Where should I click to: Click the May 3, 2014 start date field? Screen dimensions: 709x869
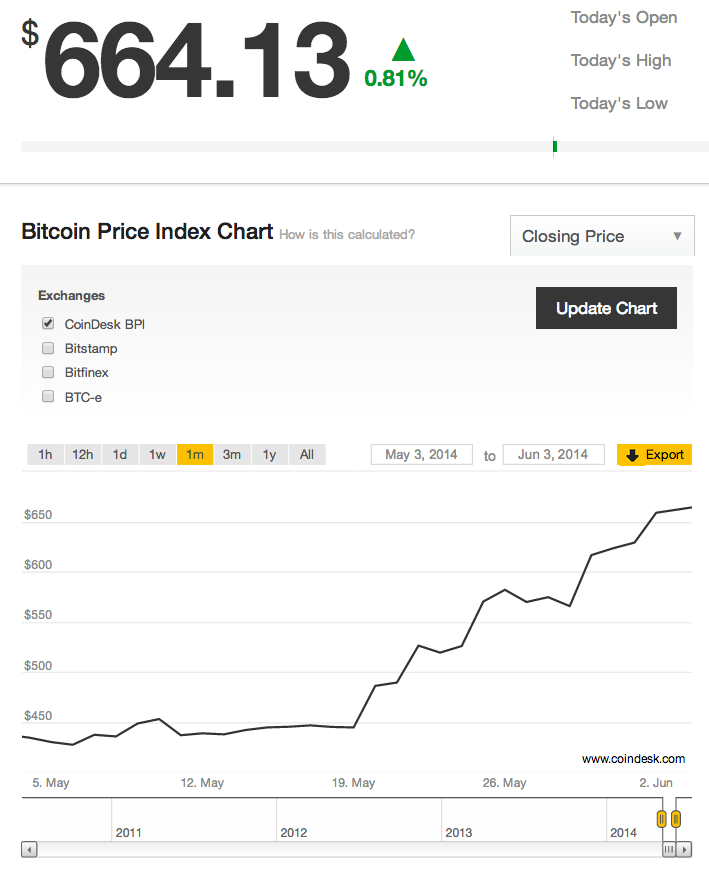pyautogui.click(x=421, y=455)
